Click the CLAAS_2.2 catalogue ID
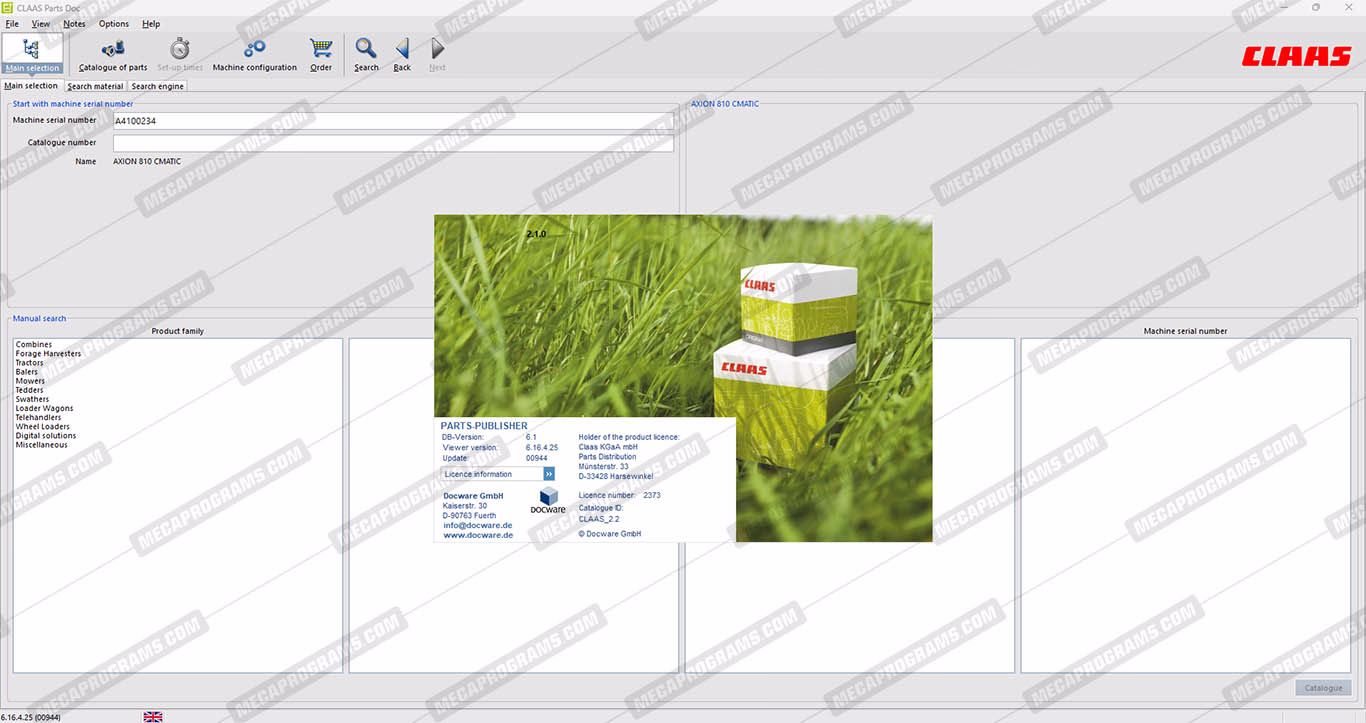Viewport: 1366px width, 723px height. point(599,519)
